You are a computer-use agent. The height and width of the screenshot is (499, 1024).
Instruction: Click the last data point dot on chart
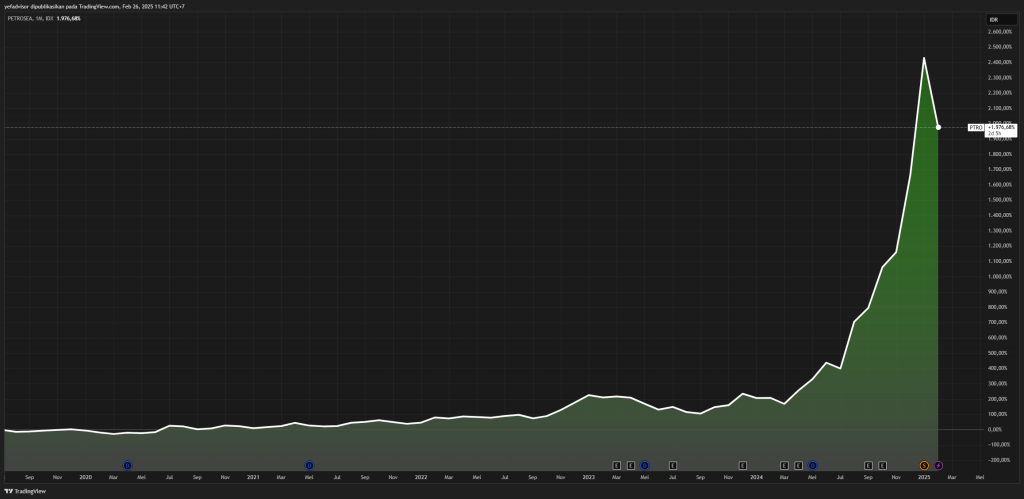coord(938,127)
